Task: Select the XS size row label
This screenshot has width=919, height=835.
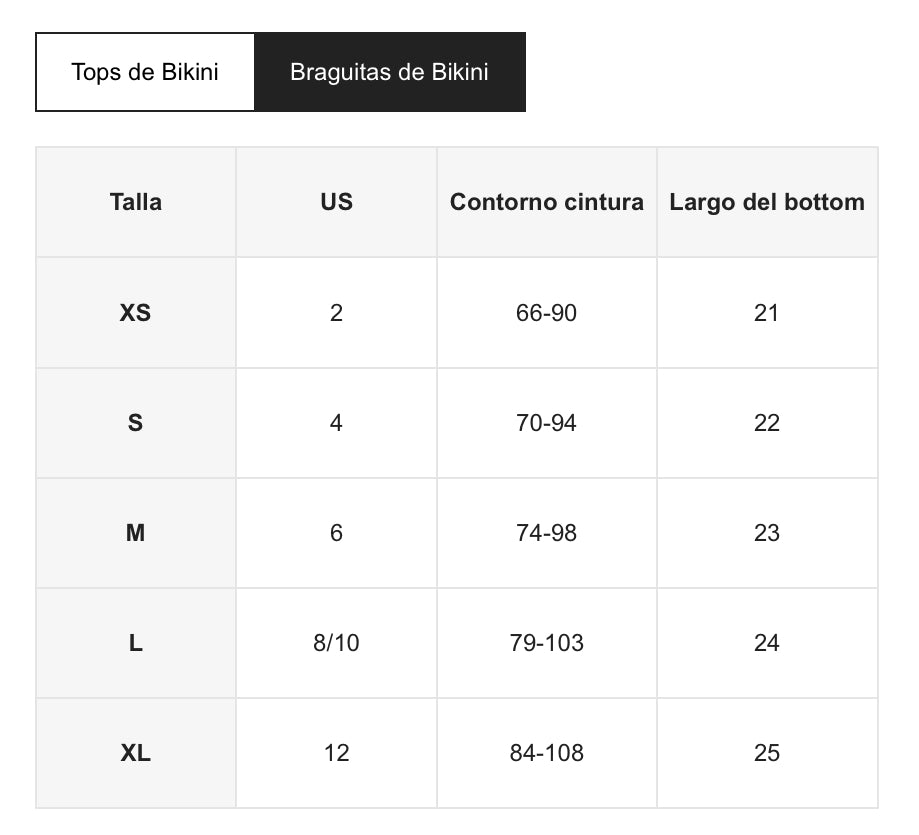Action: point(136,313)
